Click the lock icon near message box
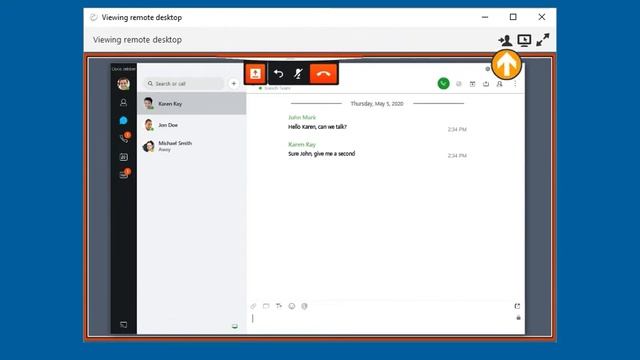Viewport: 640px width, 360px height. (x=518, y=318)
